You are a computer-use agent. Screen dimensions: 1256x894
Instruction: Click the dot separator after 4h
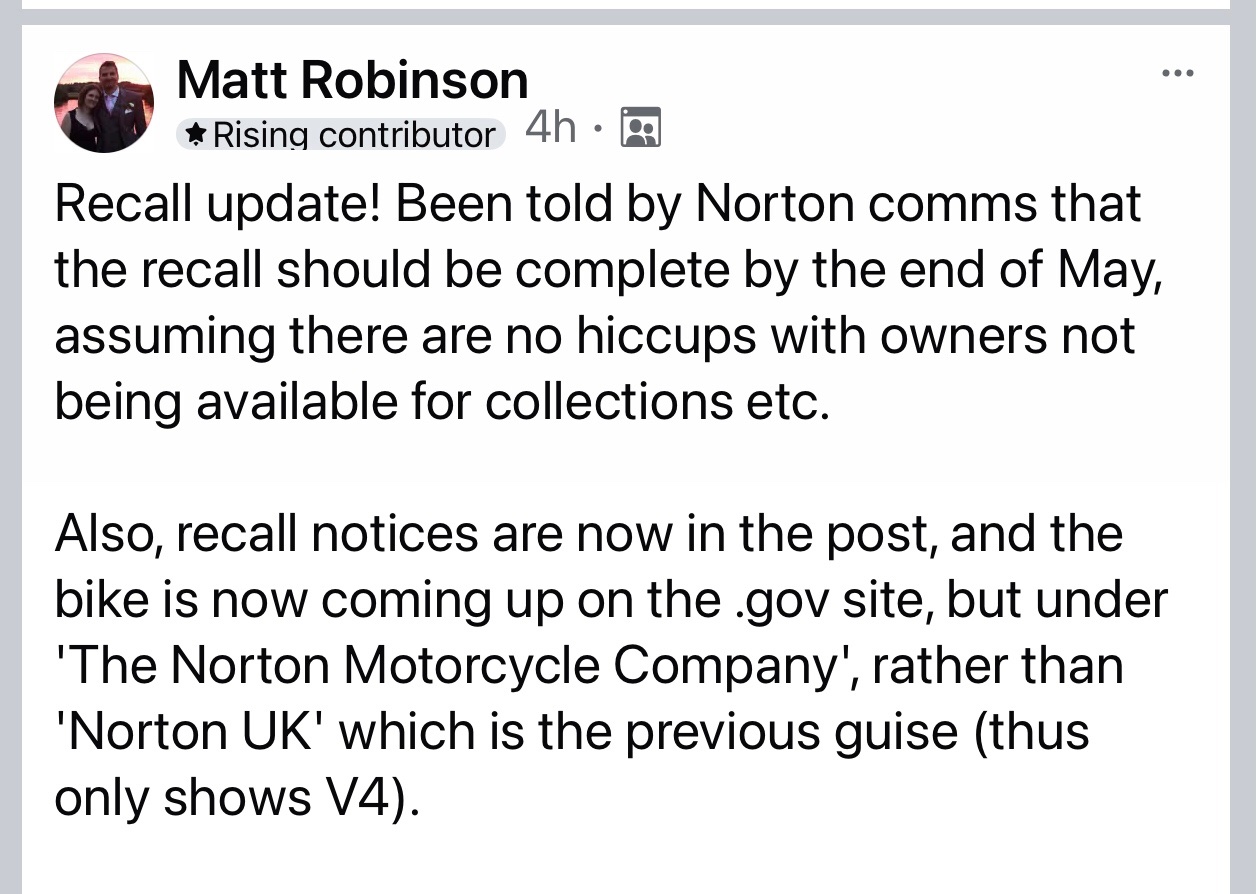point(598,128)
